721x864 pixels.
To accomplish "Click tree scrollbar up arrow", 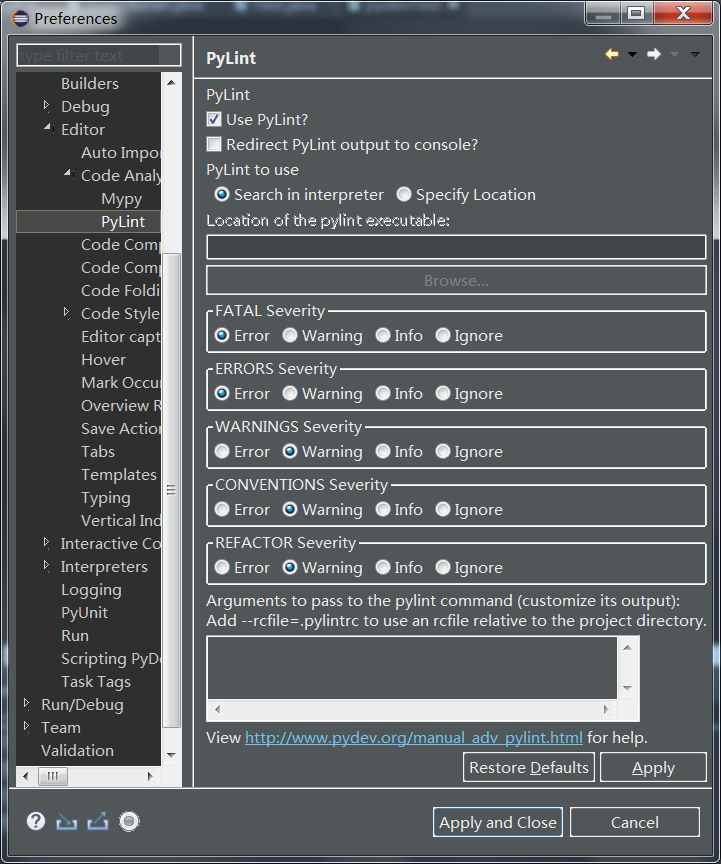I will (171, 83).
